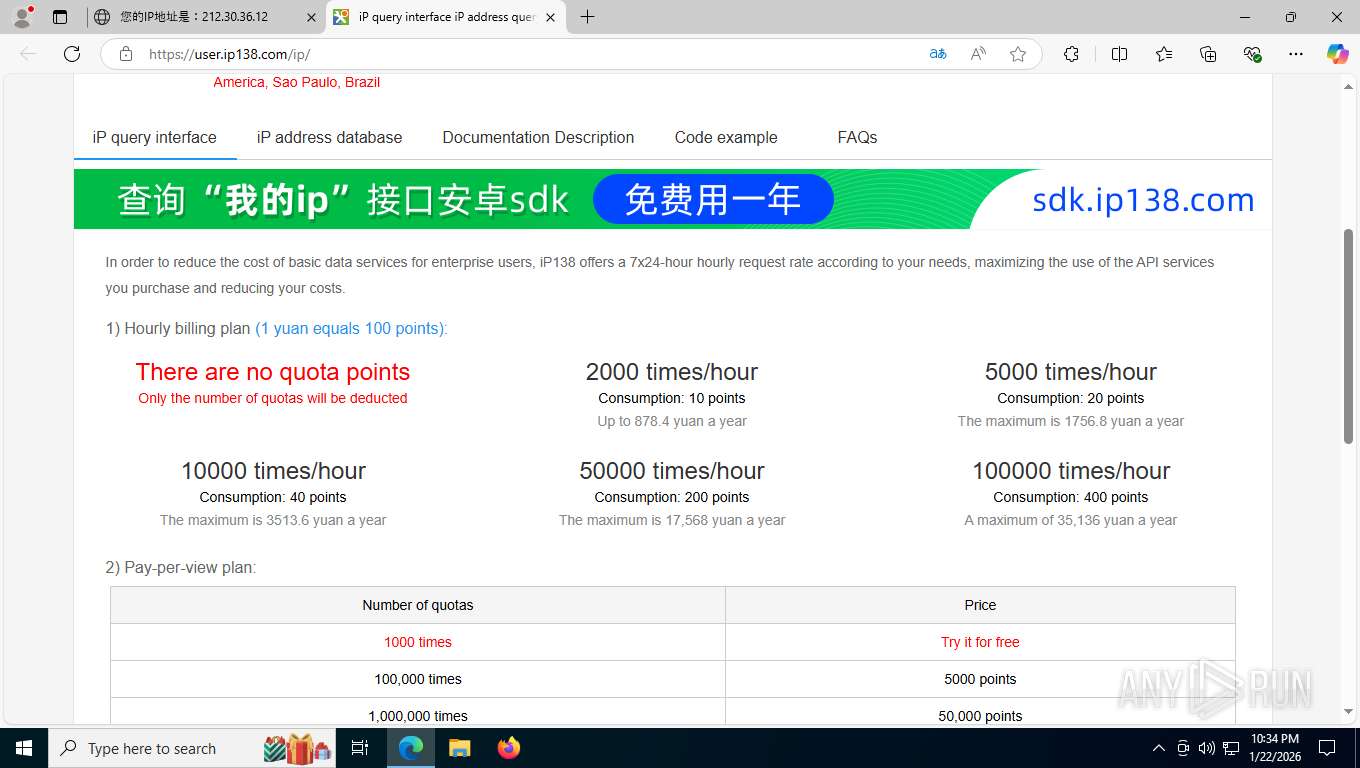Open the Favorites list
This screenshot has width=1360, height=768.
click(1164, 54)
